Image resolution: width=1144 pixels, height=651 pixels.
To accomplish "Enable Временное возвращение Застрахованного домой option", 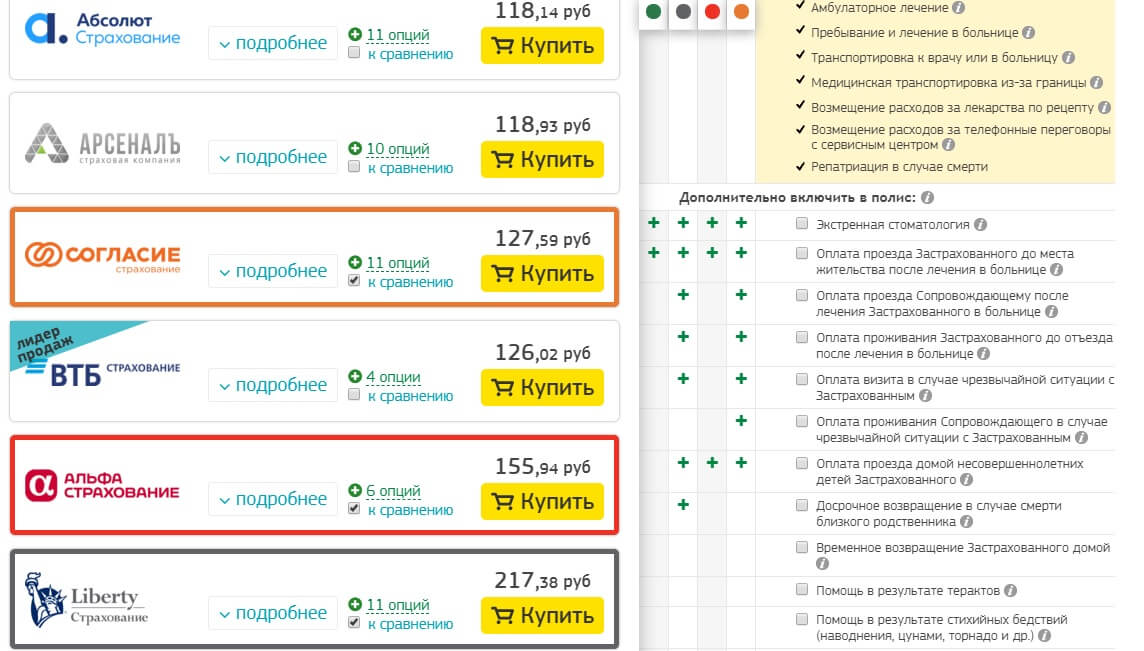I will (x=802, y=547).
